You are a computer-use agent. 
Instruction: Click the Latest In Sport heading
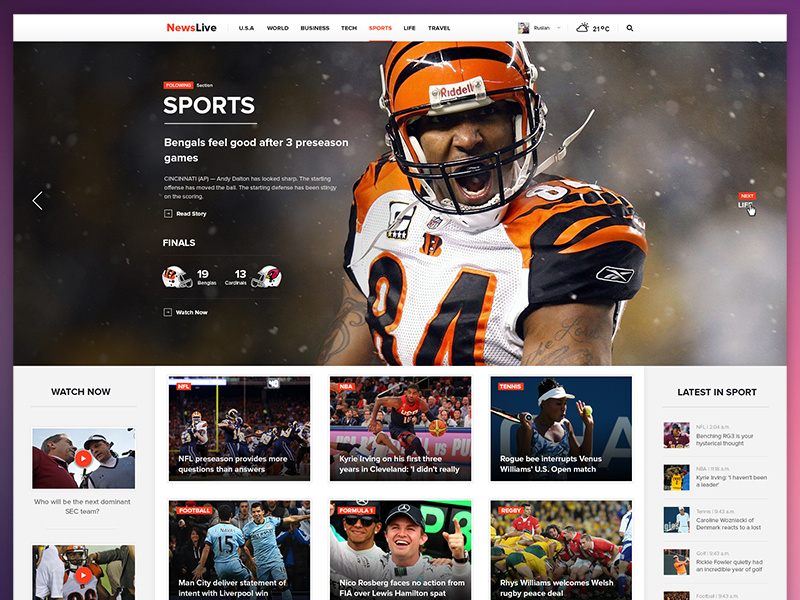716,392
